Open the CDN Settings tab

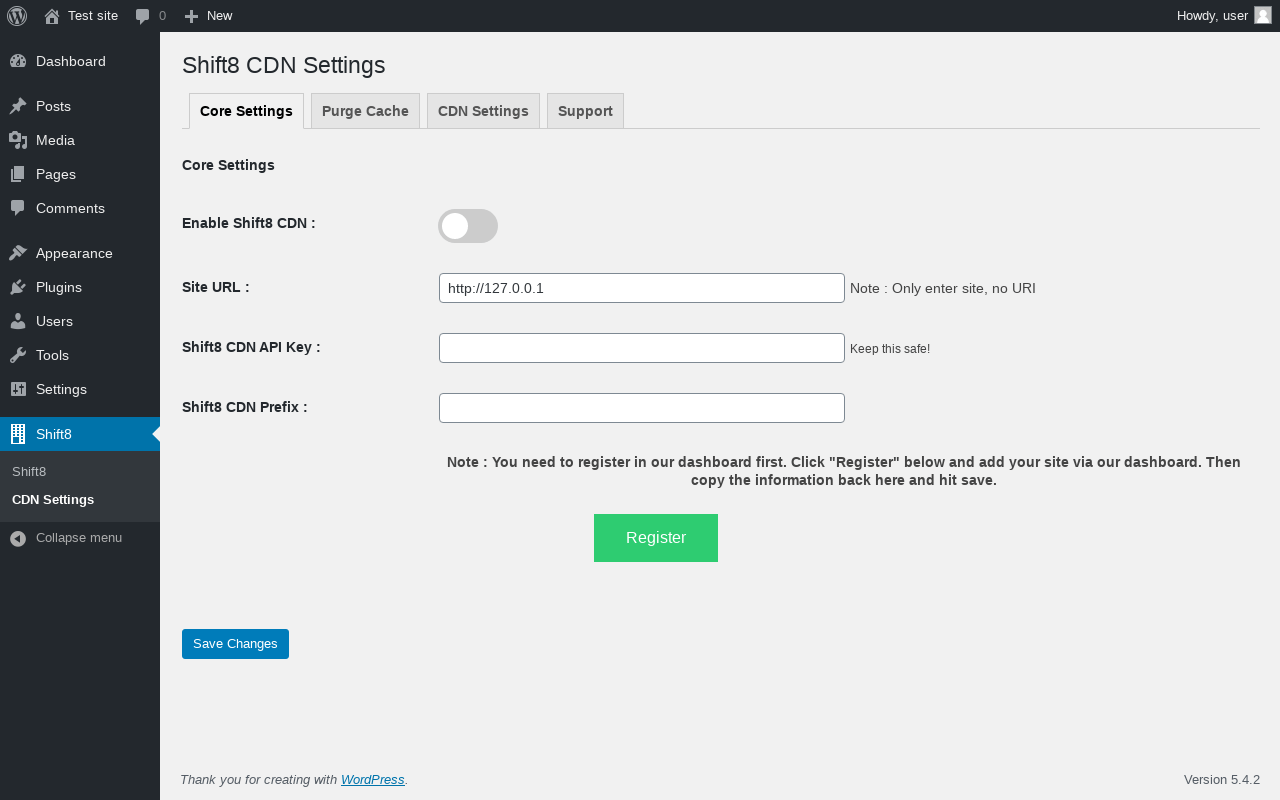[x=483, y=111]
